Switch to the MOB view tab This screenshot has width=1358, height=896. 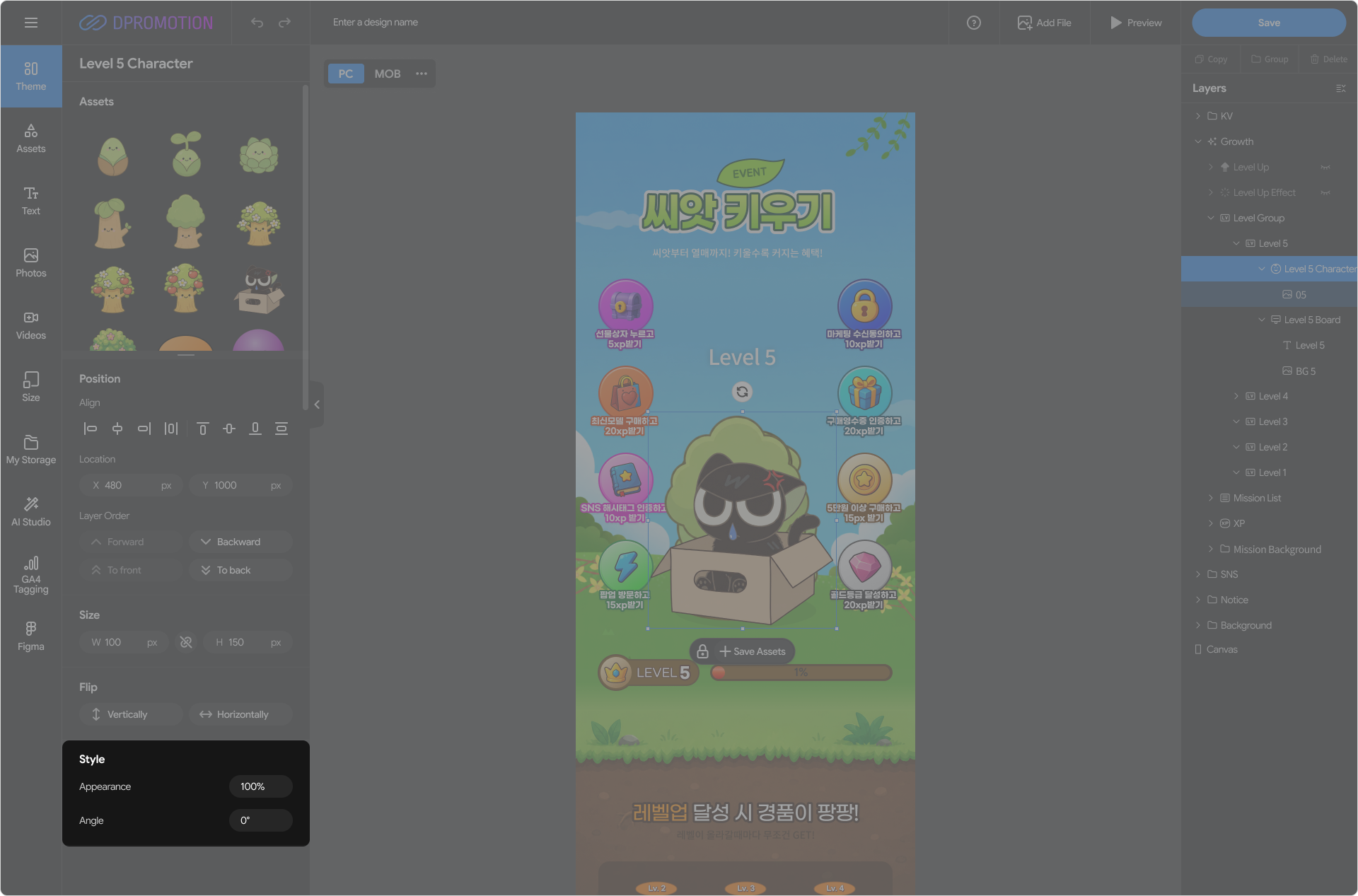point(388,74)
